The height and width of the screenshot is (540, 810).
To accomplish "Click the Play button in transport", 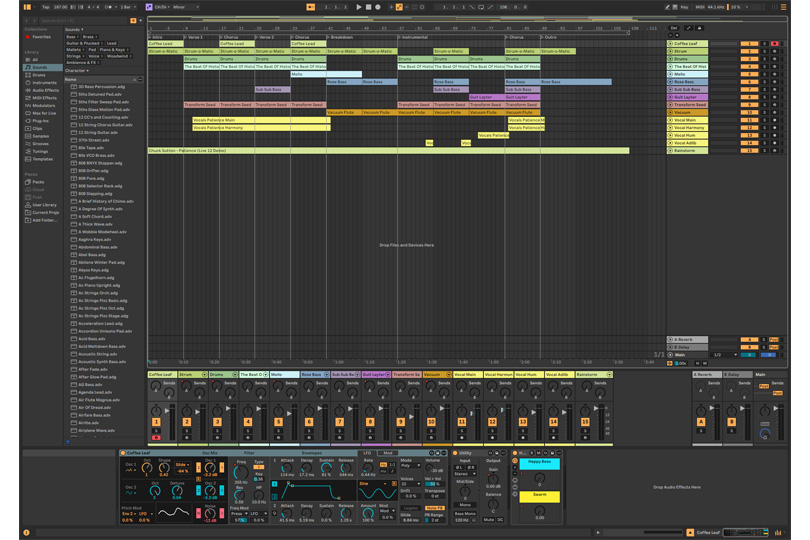I will (x=359, y=7).
